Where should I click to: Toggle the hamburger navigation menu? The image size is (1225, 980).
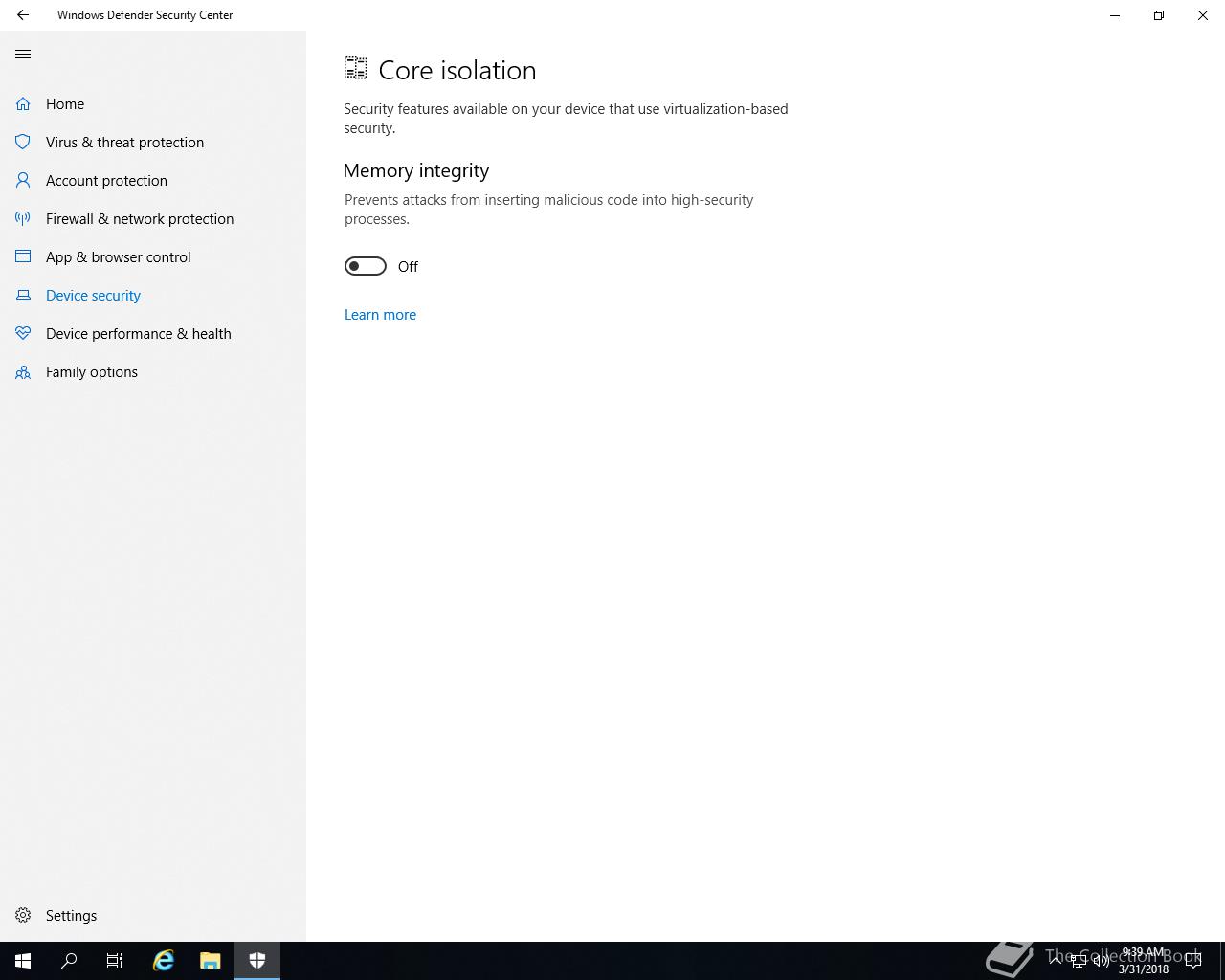click(23, 55)
